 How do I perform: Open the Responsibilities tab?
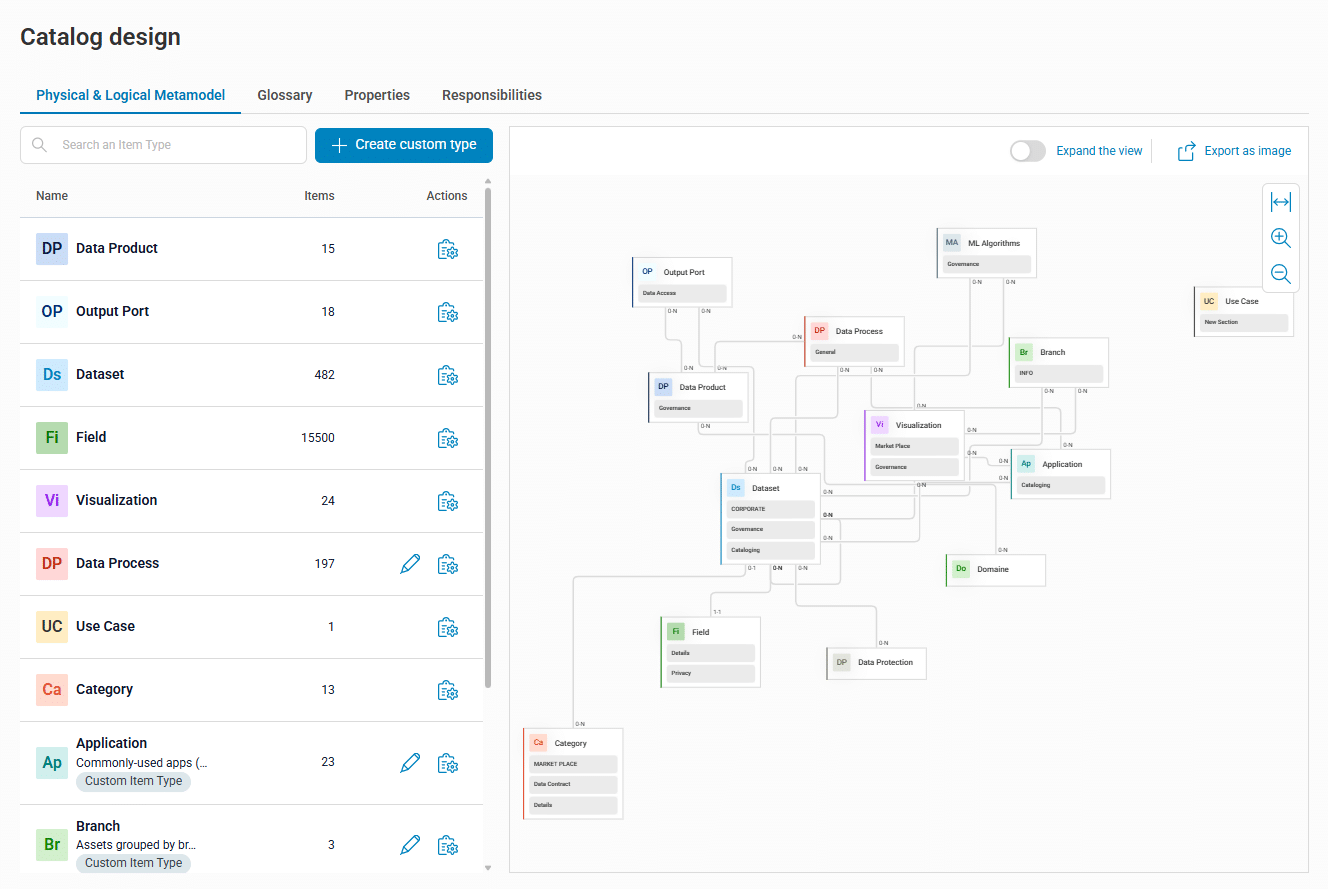[x=491, y=95]
